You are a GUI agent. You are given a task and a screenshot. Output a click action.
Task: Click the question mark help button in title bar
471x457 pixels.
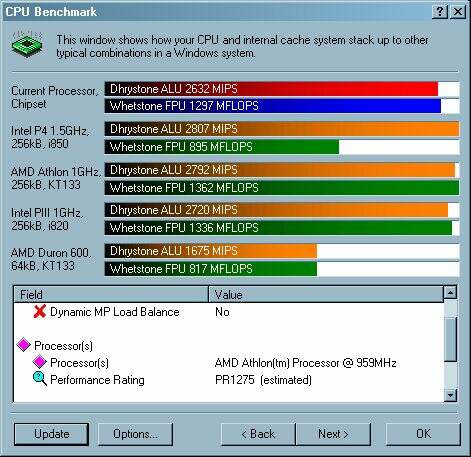(440, 12)
